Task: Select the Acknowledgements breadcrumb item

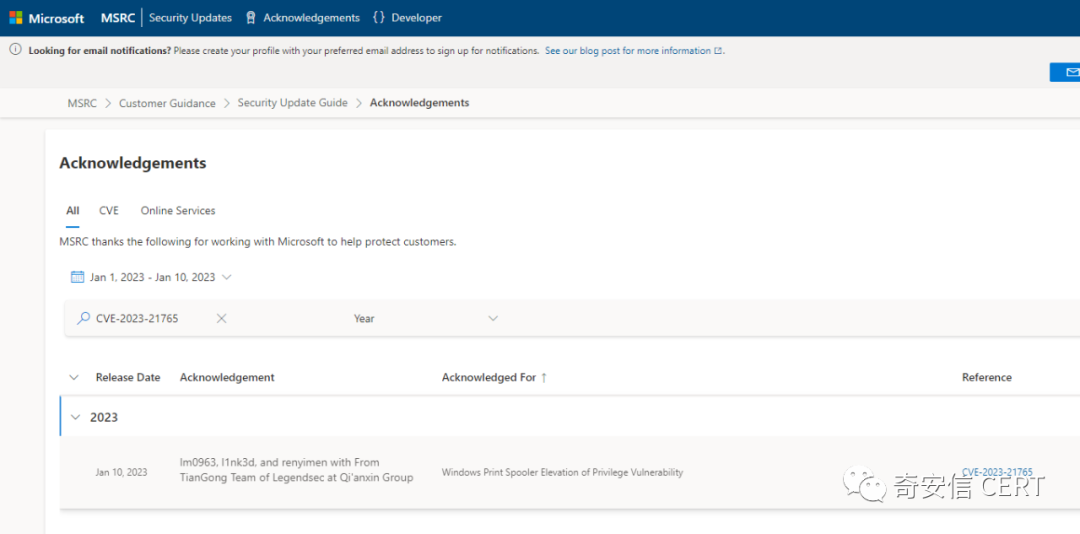Action: (x=419, y=103)
